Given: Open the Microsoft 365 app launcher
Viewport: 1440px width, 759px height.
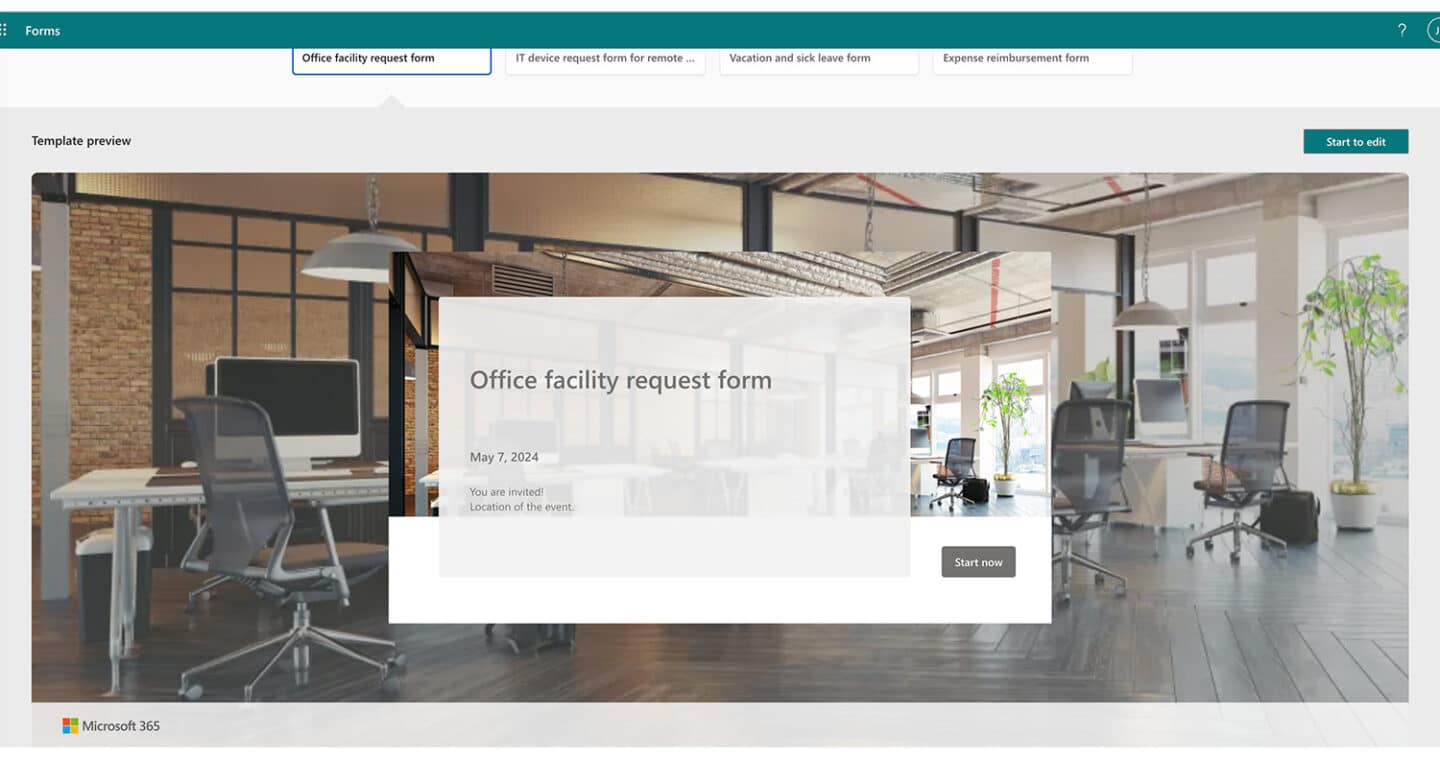Looking at the screenshot, I should tap(8, 30).
